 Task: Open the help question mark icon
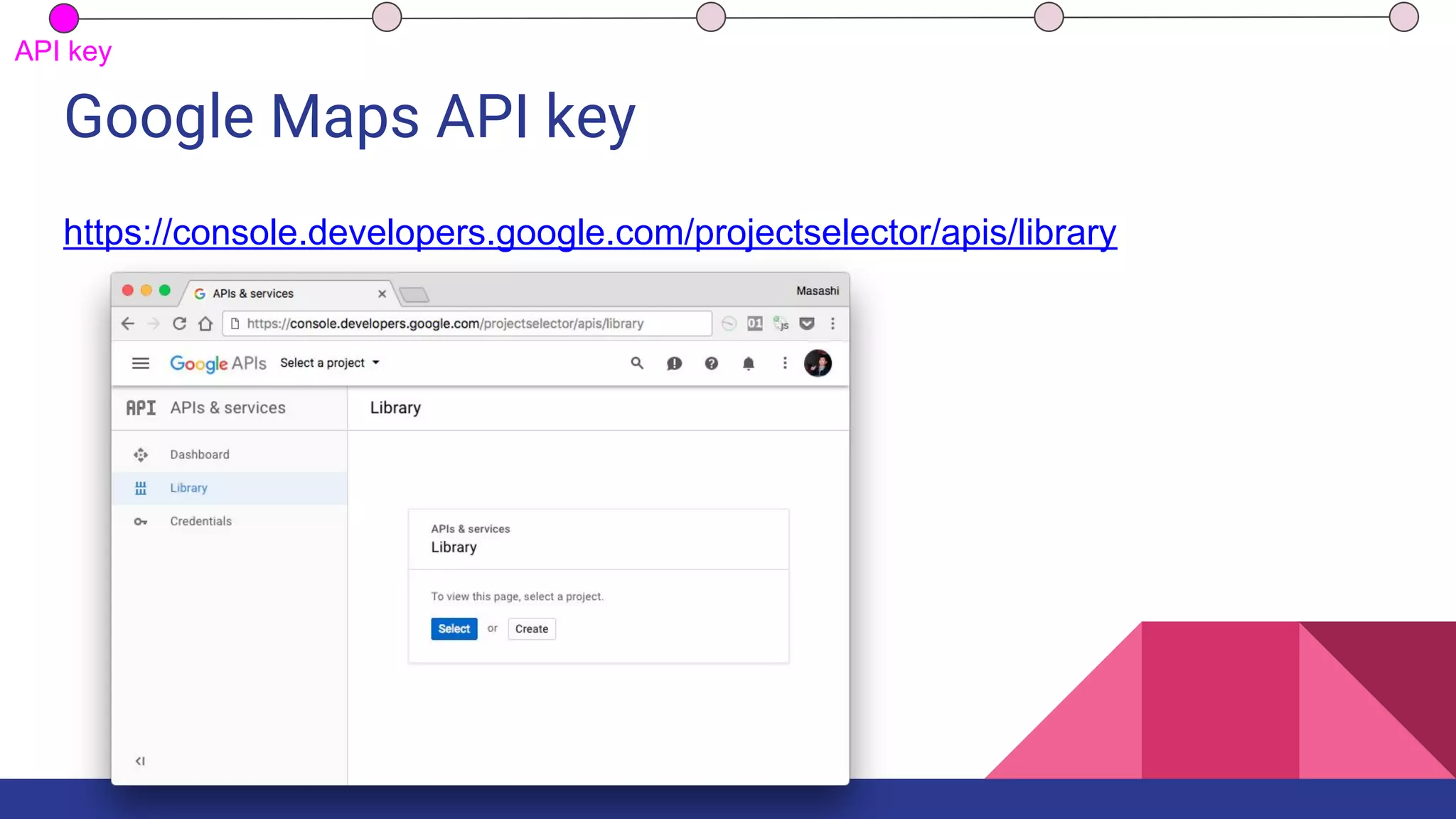pos(711,363)
